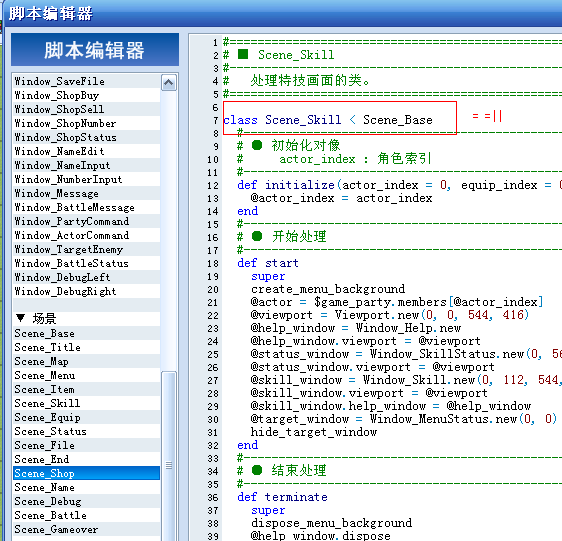
Task: Select Window_NameInput script entry
Action: click(x=86, y=165)
